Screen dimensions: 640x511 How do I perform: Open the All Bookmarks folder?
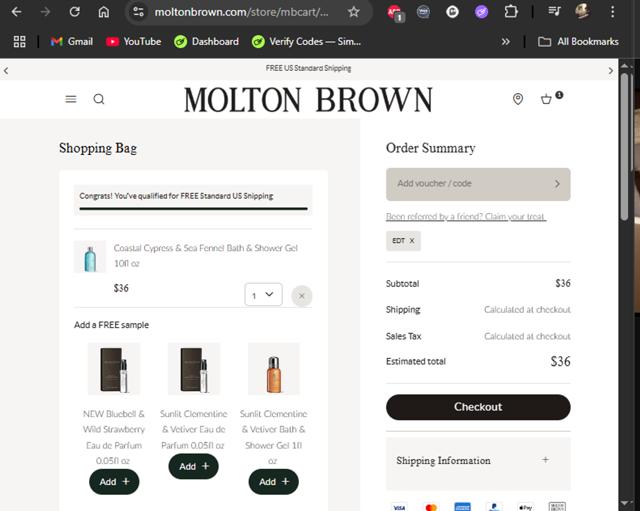tap(578, 42)
